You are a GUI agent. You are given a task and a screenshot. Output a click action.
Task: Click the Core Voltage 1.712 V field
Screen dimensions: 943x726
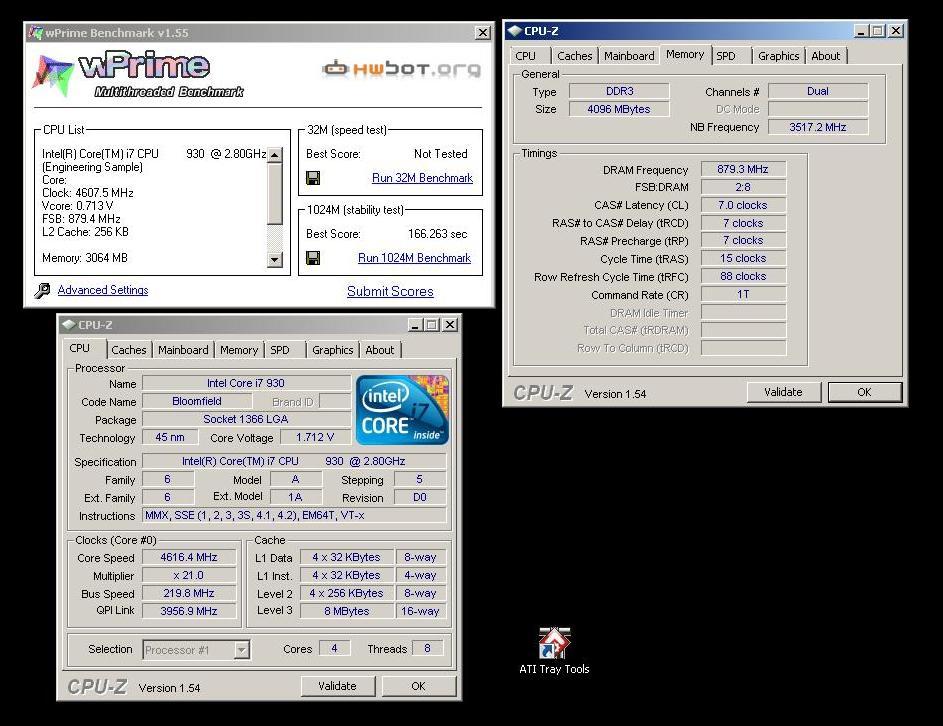315,437
